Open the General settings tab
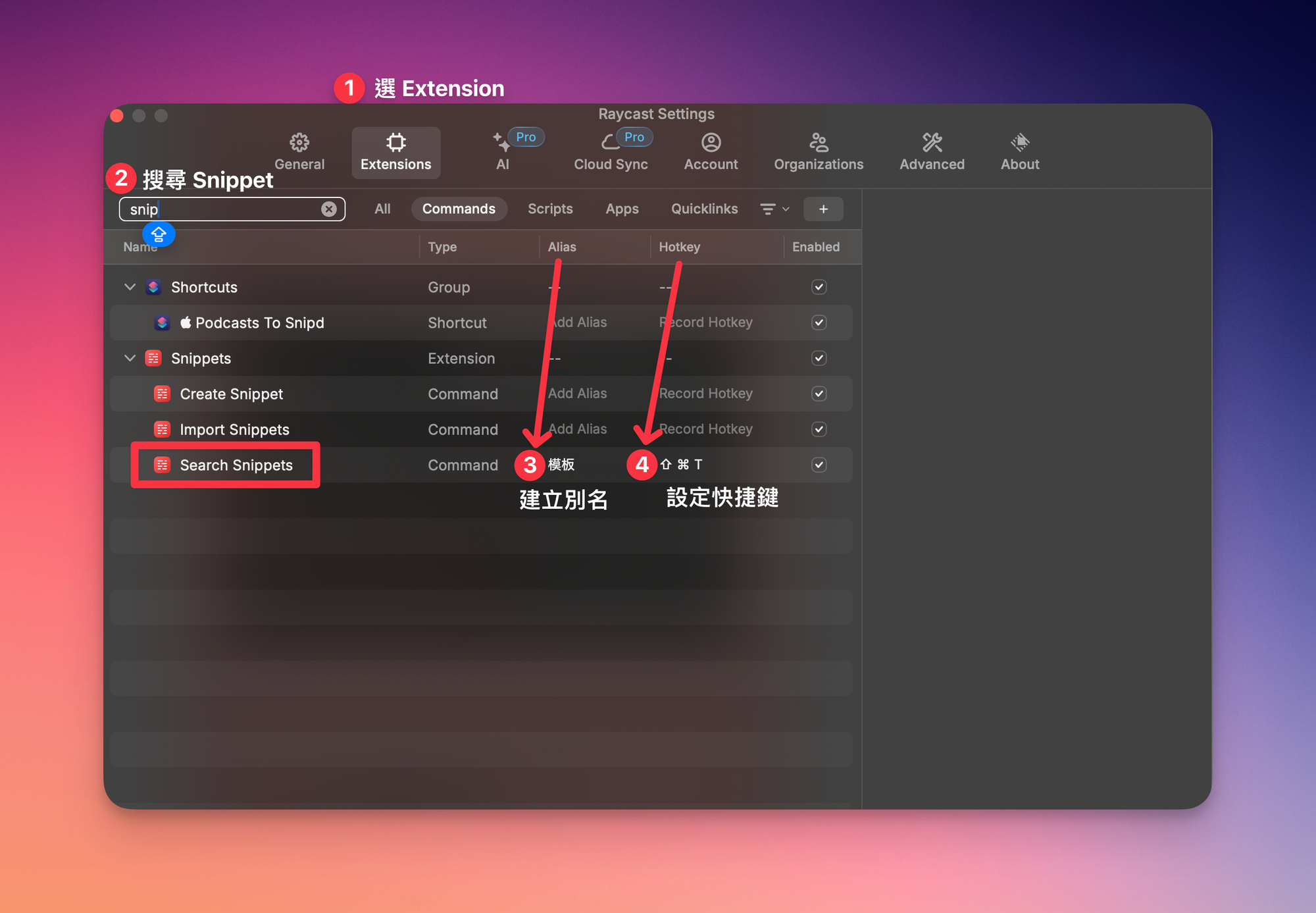Viewport: 1316px width, 913px height. [x=299, y=152]
